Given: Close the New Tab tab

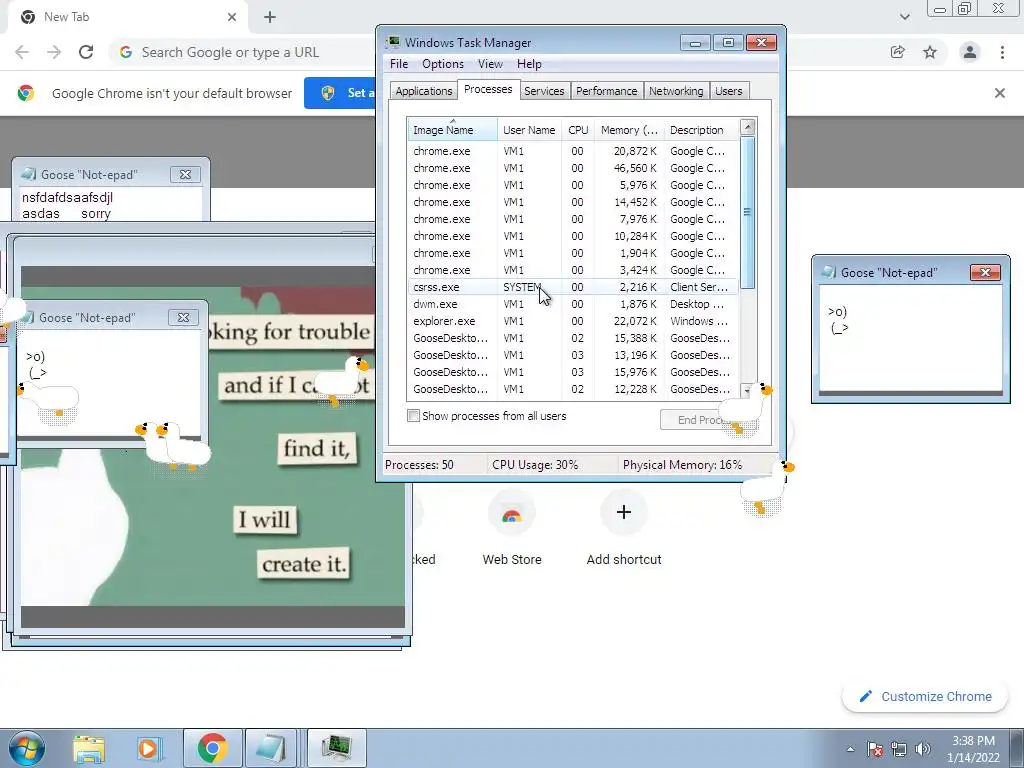Looking at the screenshot, I should 232,17.
